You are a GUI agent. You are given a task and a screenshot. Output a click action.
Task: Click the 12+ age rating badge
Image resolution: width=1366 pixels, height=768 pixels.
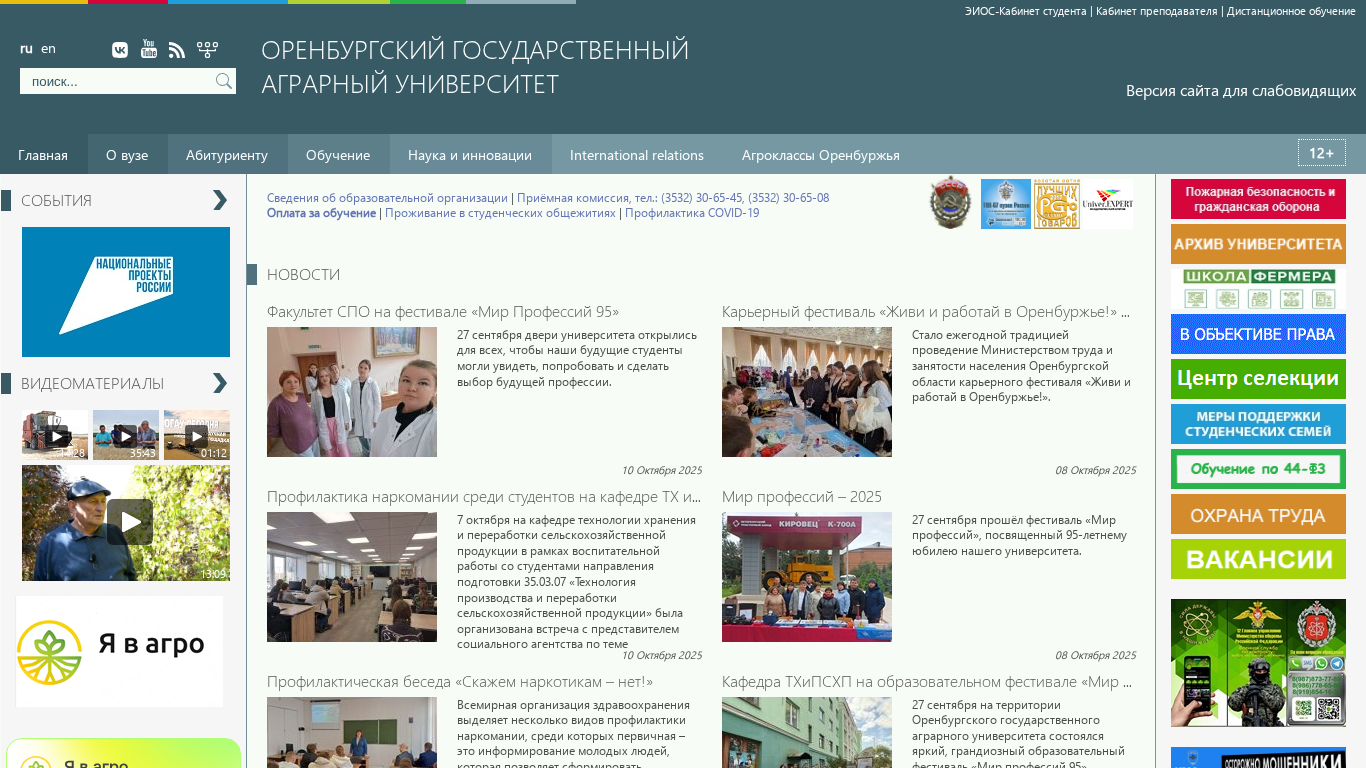point(1322,153)
